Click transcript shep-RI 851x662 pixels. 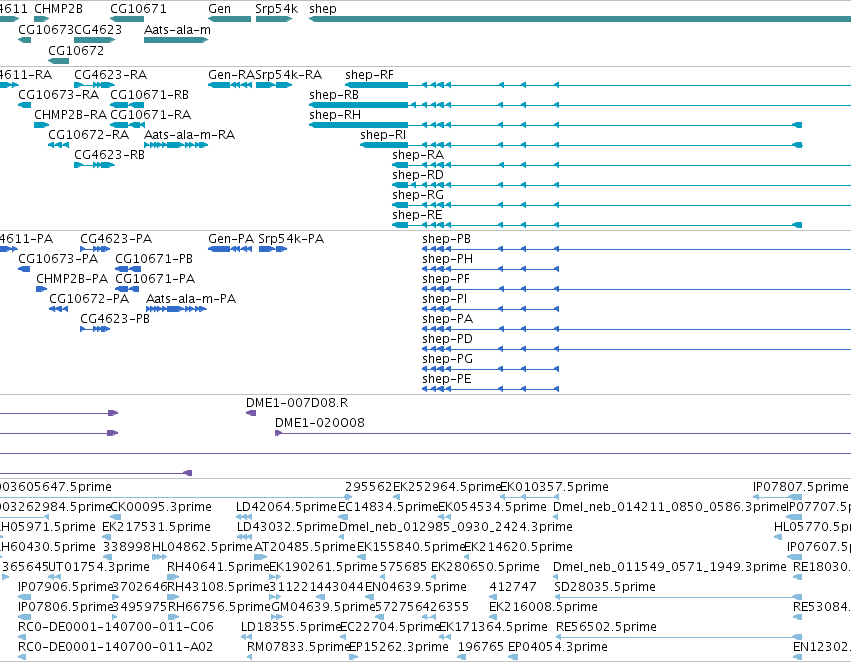pyautogui.click(x=581, y=145)
